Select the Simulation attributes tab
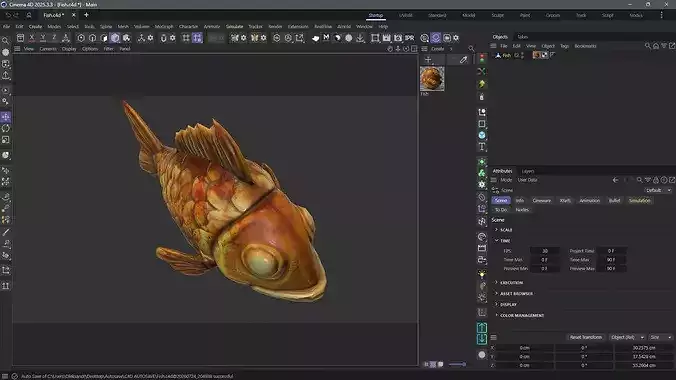 tap(639, 201)
